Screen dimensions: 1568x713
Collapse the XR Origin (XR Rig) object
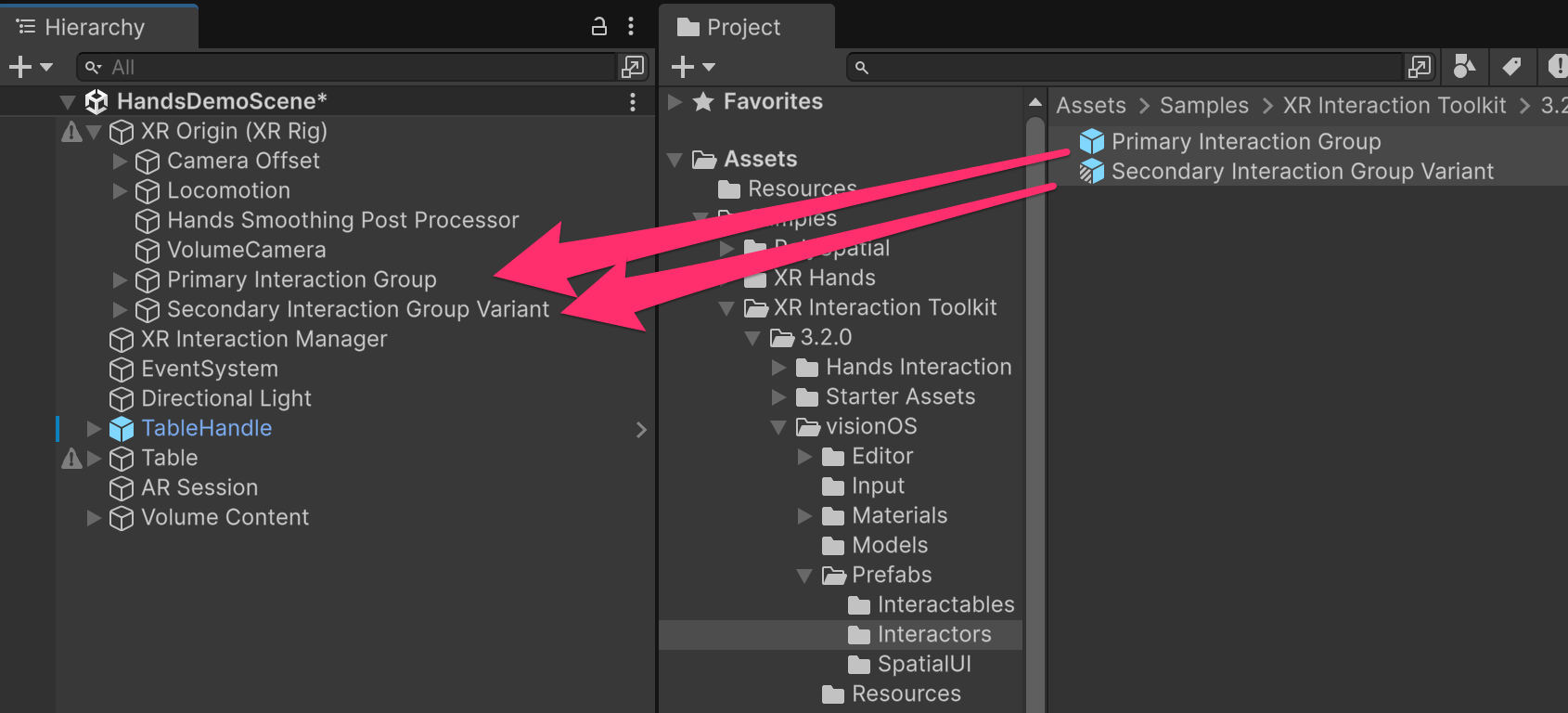pos(94,132)
